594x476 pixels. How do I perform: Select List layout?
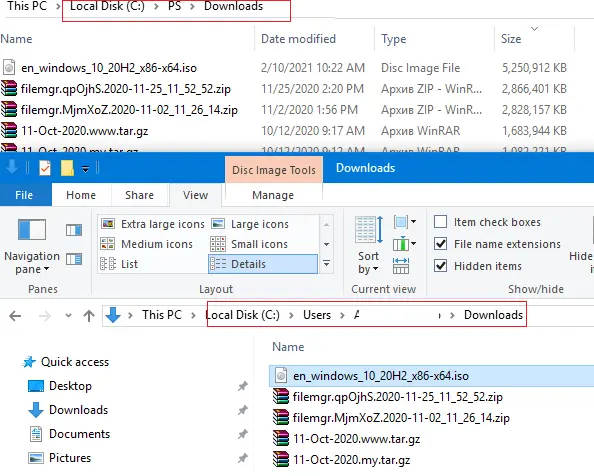[120, 264]
